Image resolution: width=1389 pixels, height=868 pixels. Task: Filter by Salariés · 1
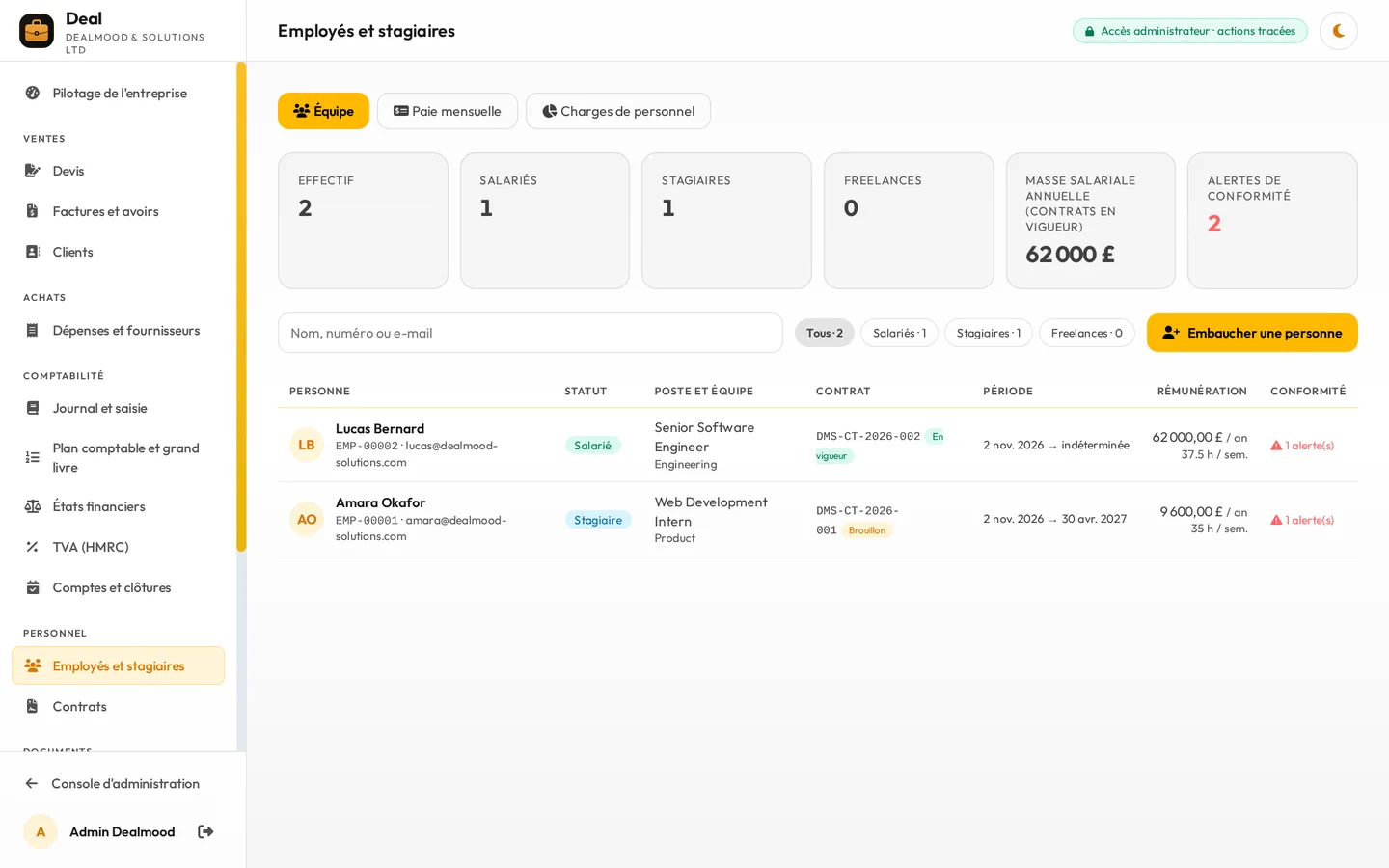point(899,333)
